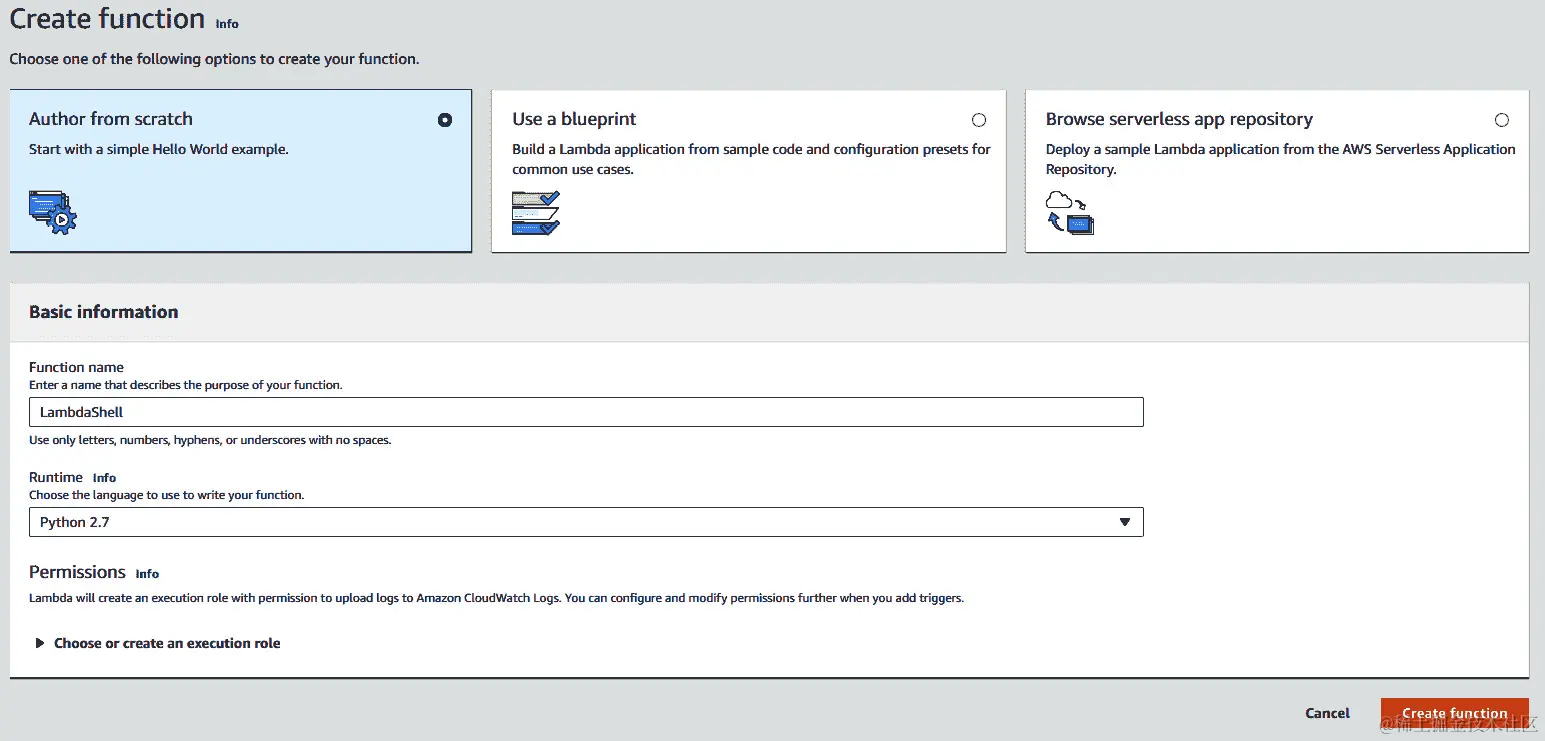Click the Create function button
The height and width of the screenshot is (741, 1545).
tap(1455, 713)
